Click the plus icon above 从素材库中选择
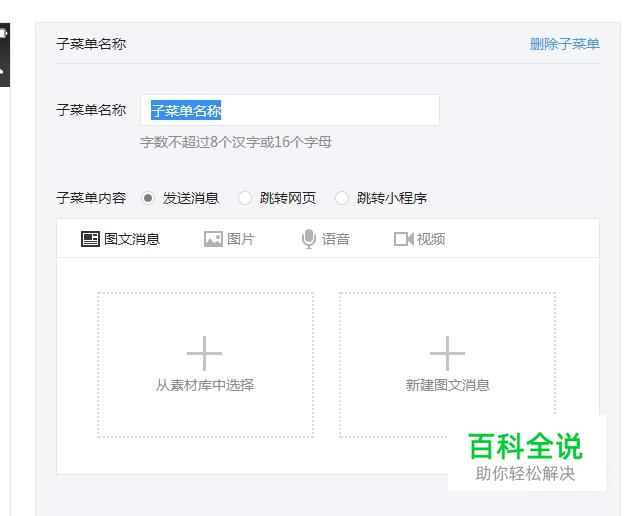 [204, 353]
